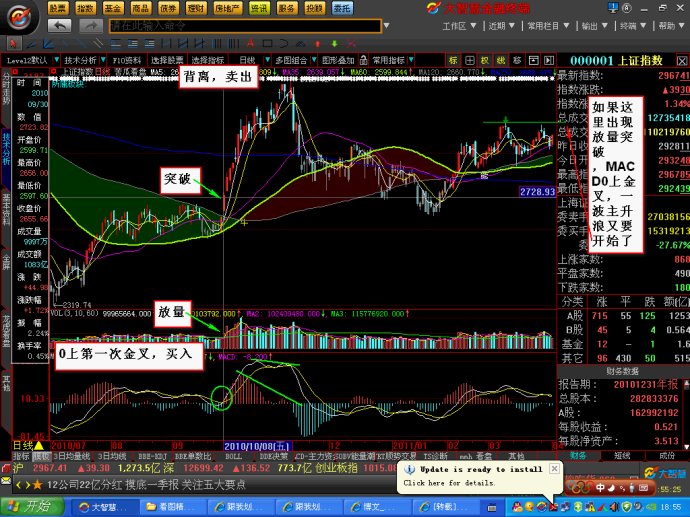Click the forward arrow navigation button
This screenshot has width=690, height=517.
coord(91,26)
